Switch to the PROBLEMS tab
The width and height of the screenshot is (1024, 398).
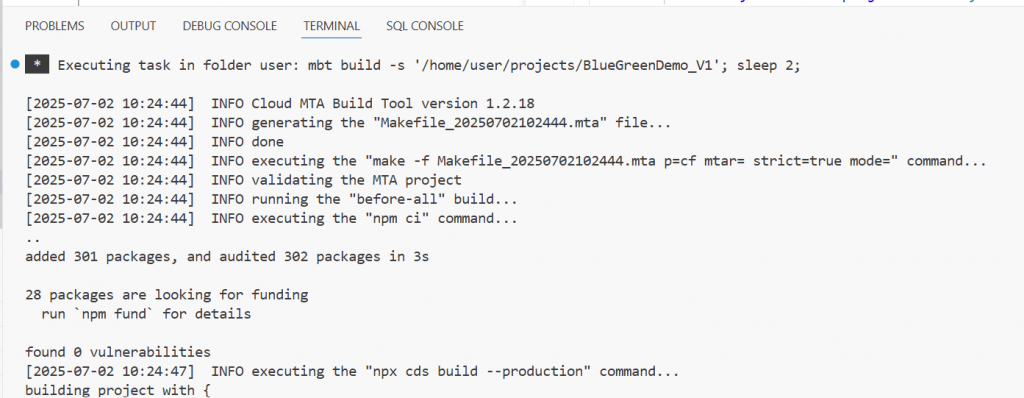click(x=55, y=26)
